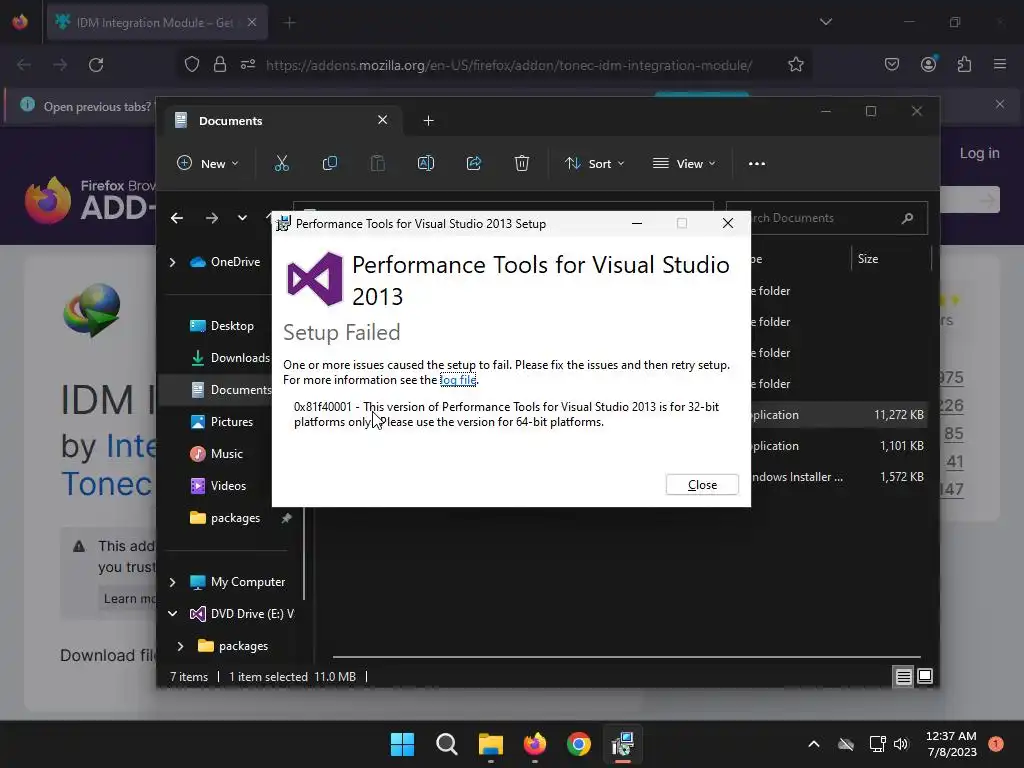The image size is (1024, 768).
Task: Open a new Firefox tab
Action: (x=290, y=23)
